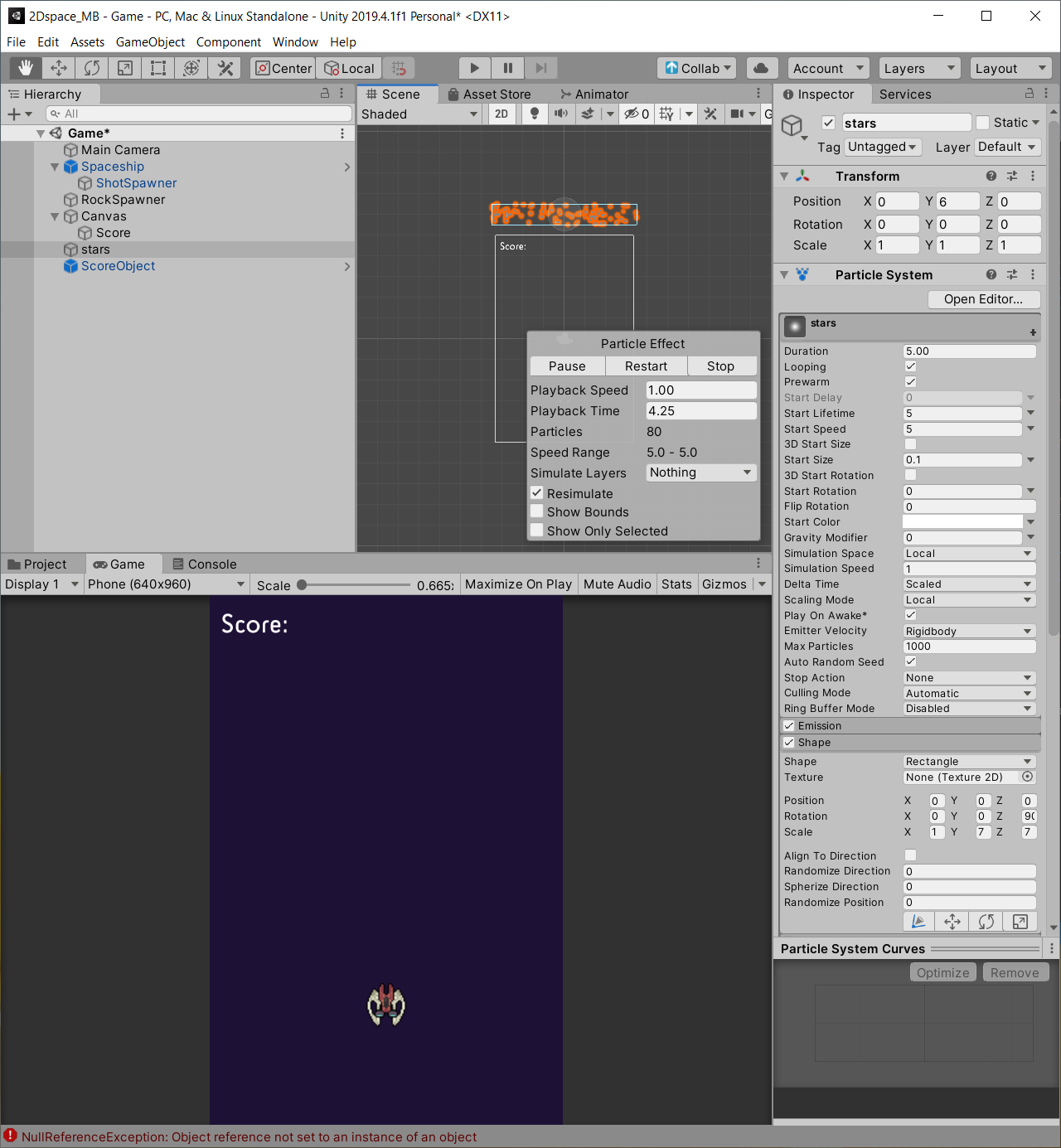Click the shape rotate gizmo tool icon
Image resolution: width=1061 pixels, height=1148 pixels.
(x=986, y=922)
